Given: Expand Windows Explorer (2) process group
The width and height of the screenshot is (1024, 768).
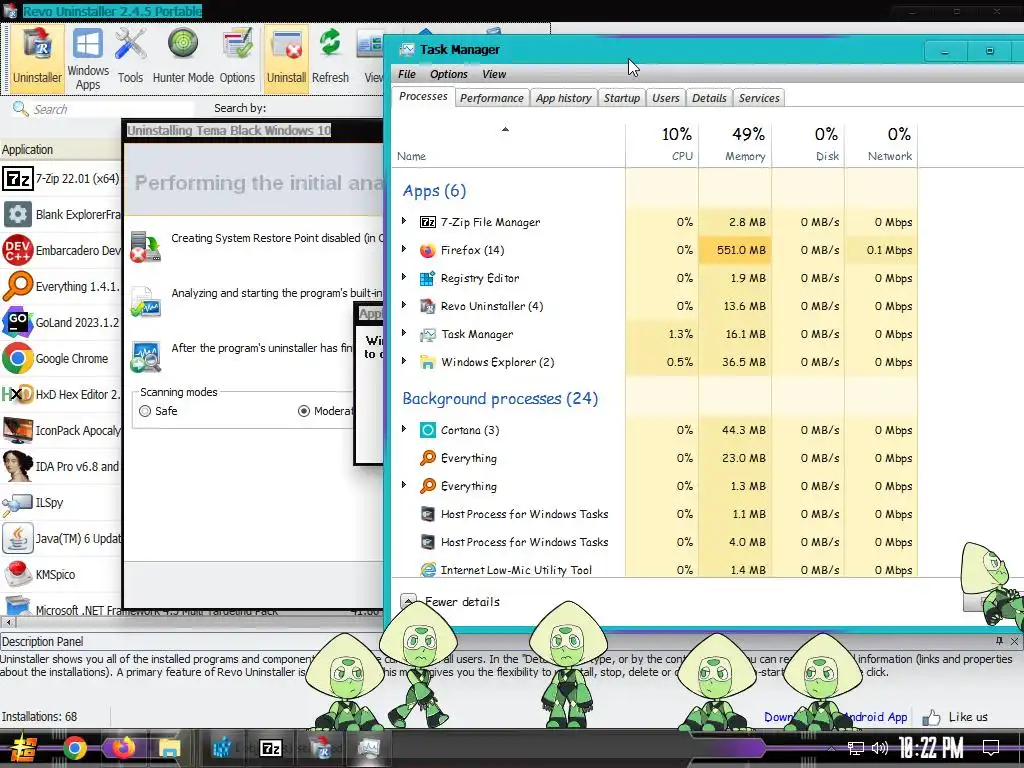Looking at the screenshot, I should [x=404, y=361].
